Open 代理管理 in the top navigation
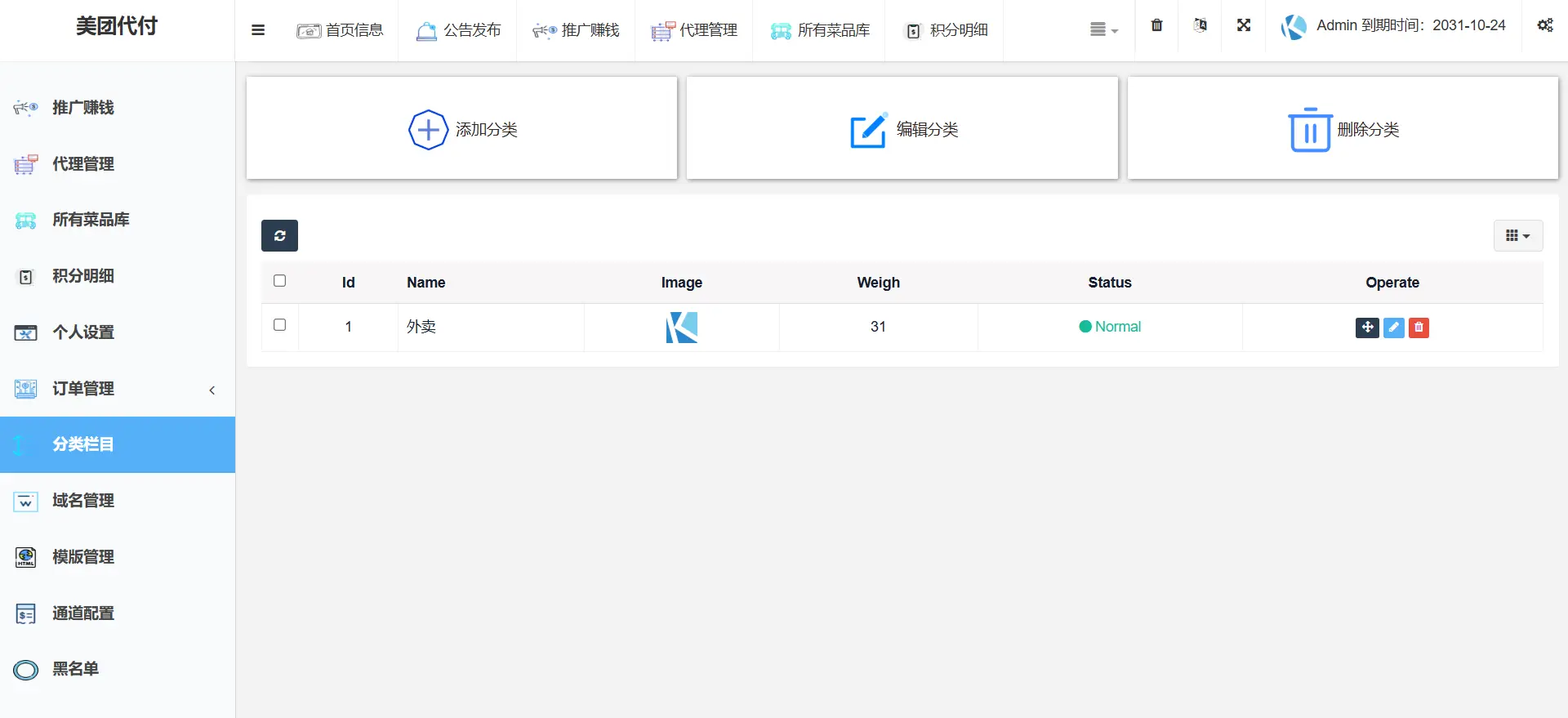1568x718 pixels. point(694,30)
